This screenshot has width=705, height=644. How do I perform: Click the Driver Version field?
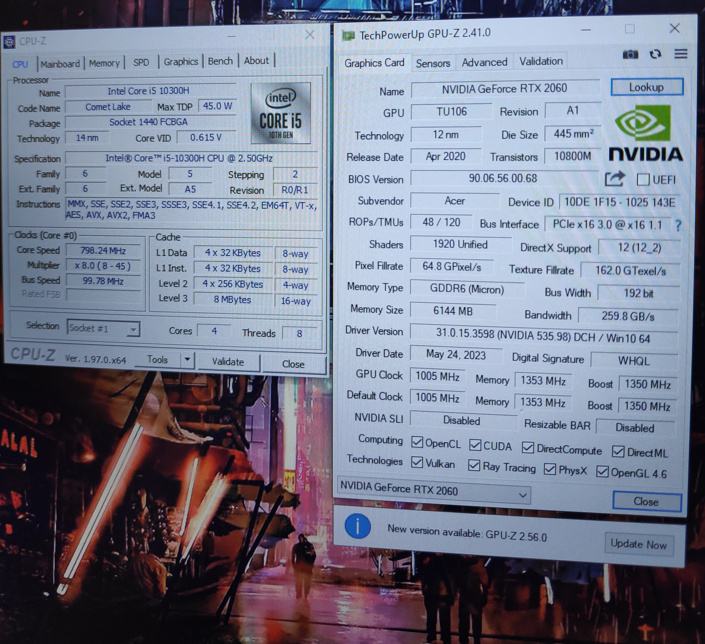543,335
